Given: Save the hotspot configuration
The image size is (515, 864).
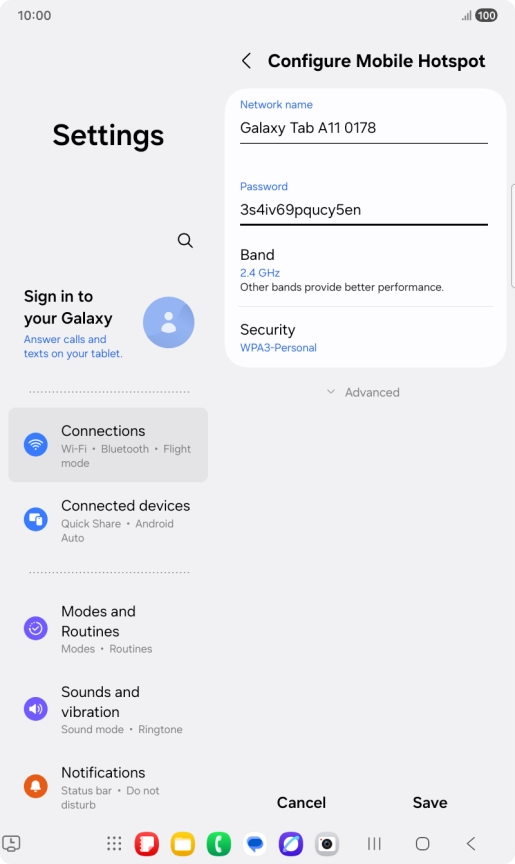Looking at the screenshot, I should (x=430, y=802).
